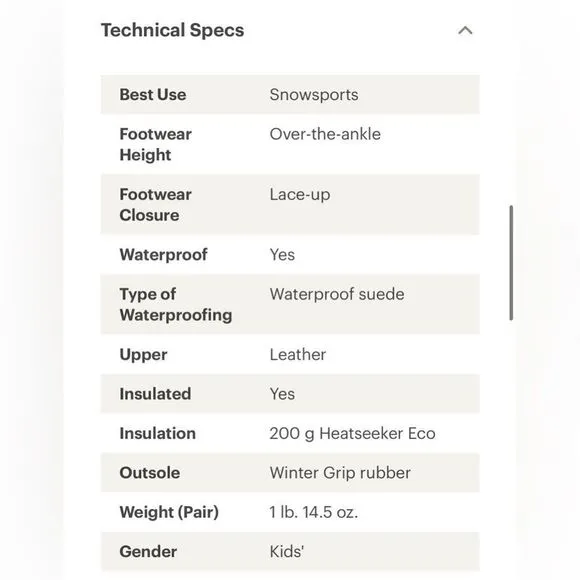Screen dimensions: 580x580
Task: Click the vertical scrollbar thumb
Action: [511, 263]
